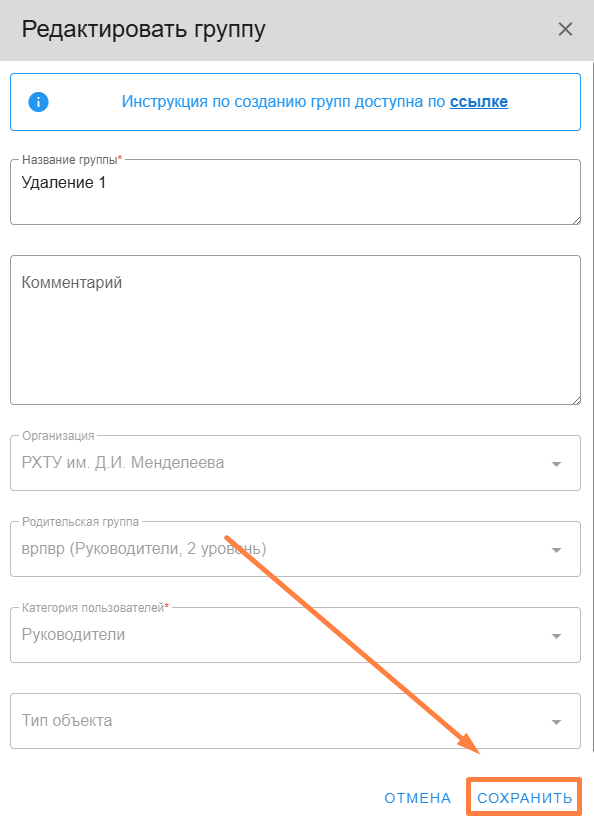
Task: Save the group with the СОХРАНИТЬ button
Action: pyautogui.click(x=524, y=798)
